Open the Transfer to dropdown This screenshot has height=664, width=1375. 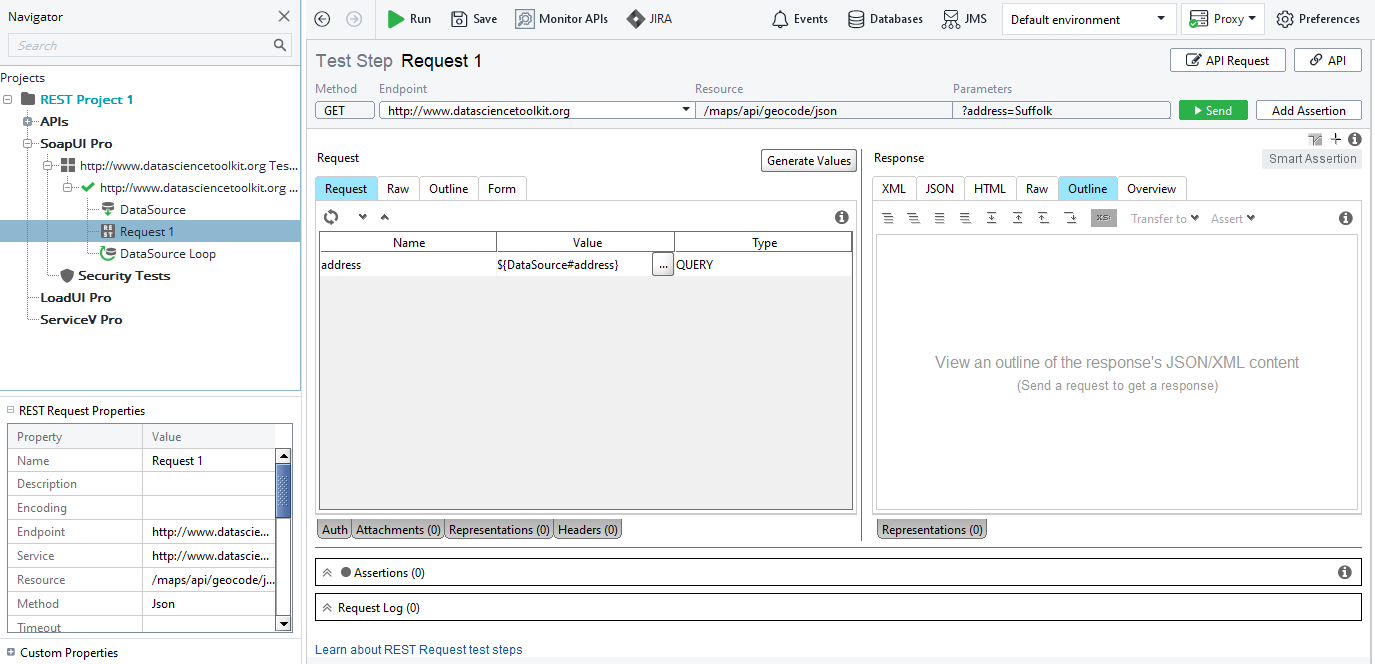[x=1165, y=218]
